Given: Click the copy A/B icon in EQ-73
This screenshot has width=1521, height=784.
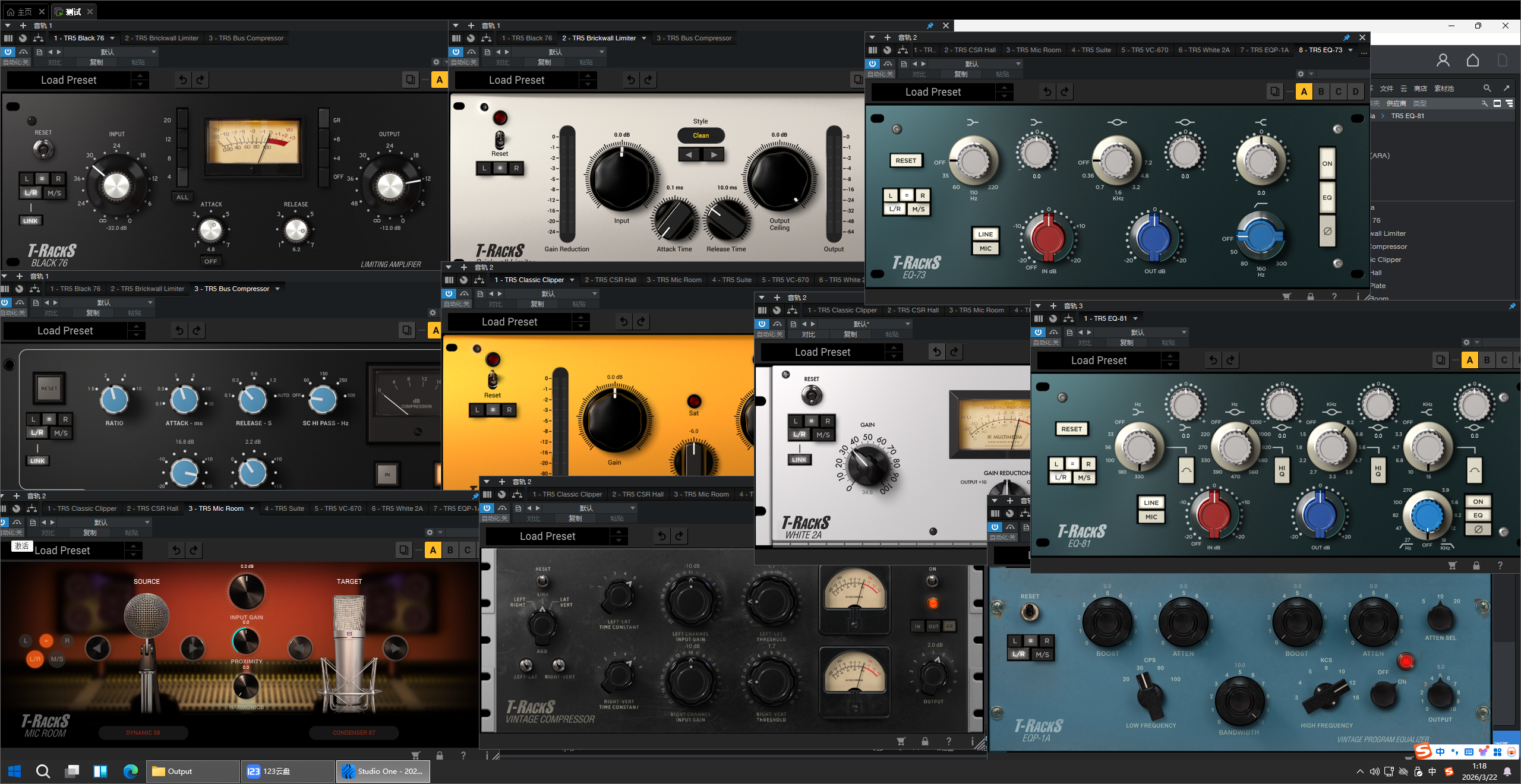Looking at the screenshot, I should (1274, 92).
